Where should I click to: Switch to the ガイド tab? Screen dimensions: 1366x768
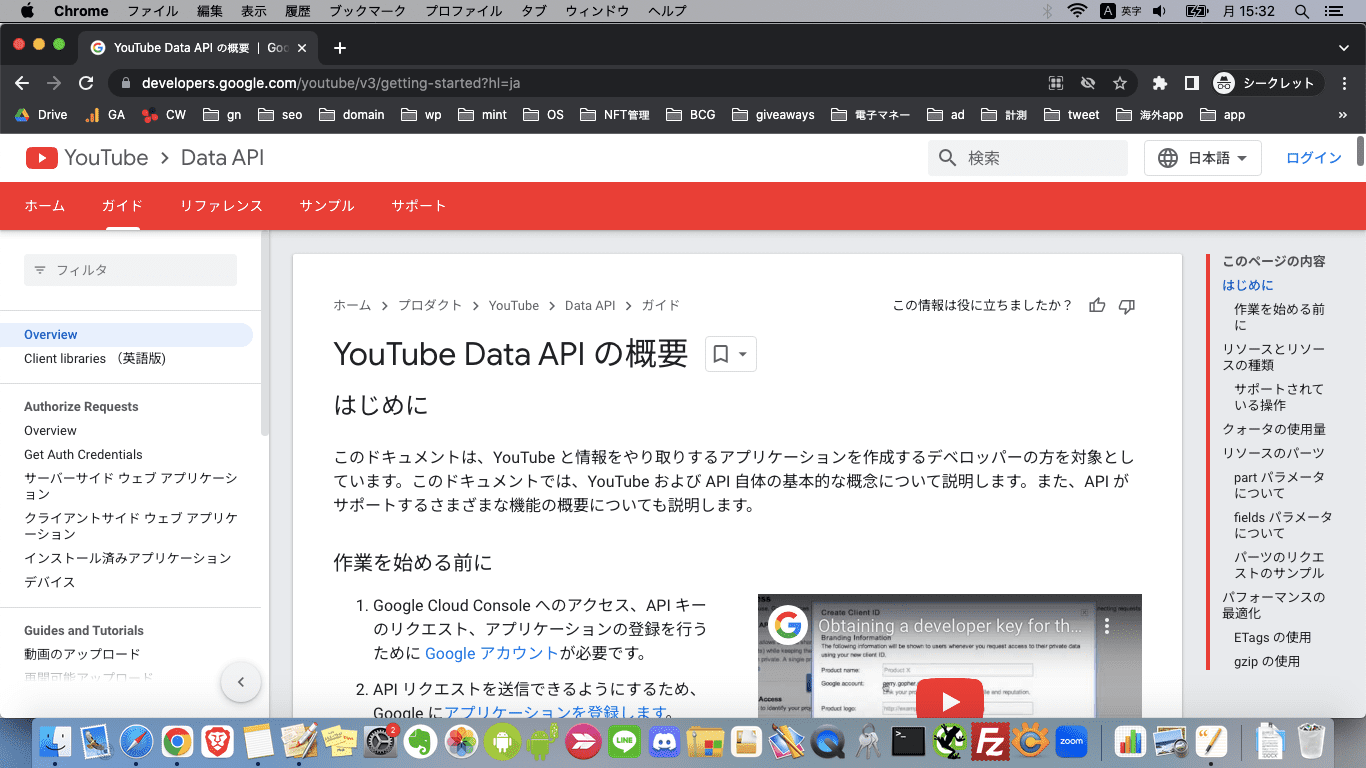pos(122,206)
